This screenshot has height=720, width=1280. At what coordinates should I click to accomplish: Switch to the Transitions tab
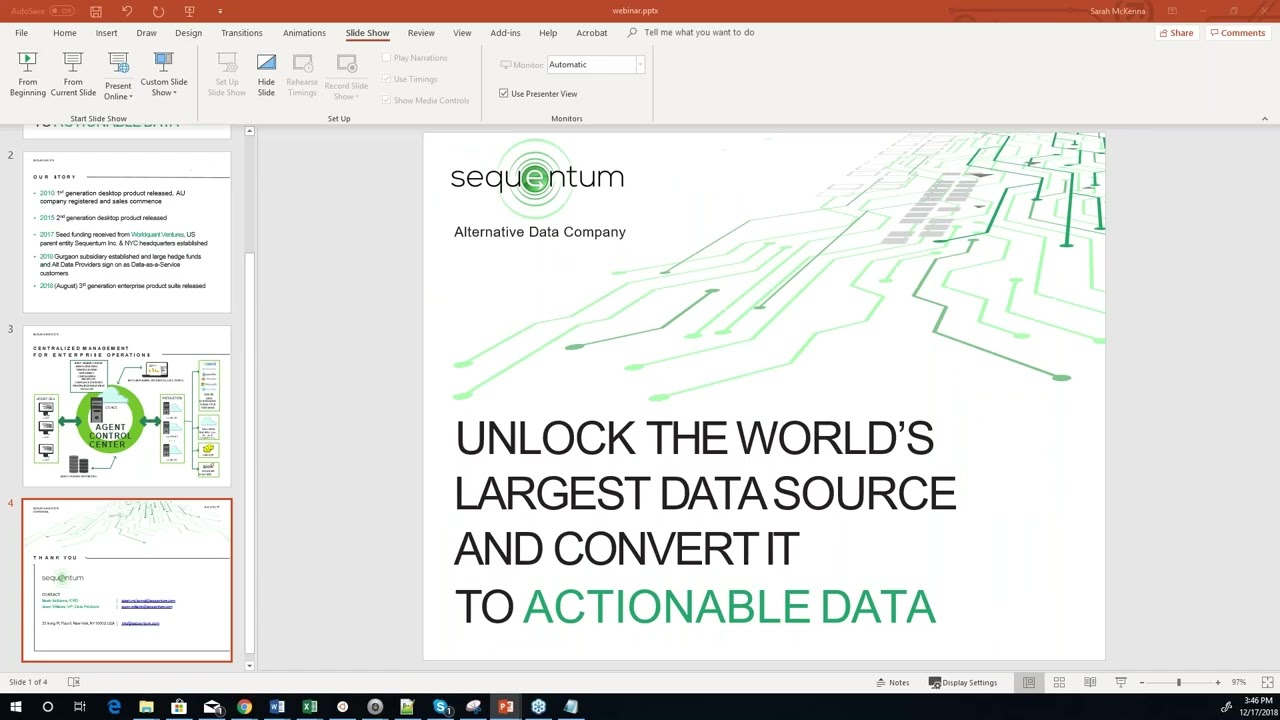pos(241,33)
